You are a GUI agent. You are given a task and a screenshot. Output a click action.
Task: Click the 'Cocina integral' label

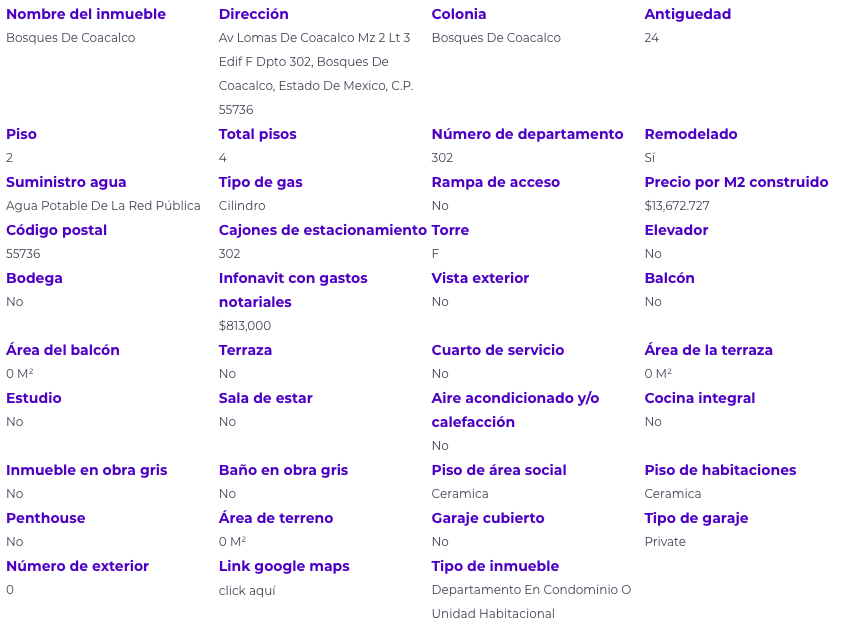(700, 398)
